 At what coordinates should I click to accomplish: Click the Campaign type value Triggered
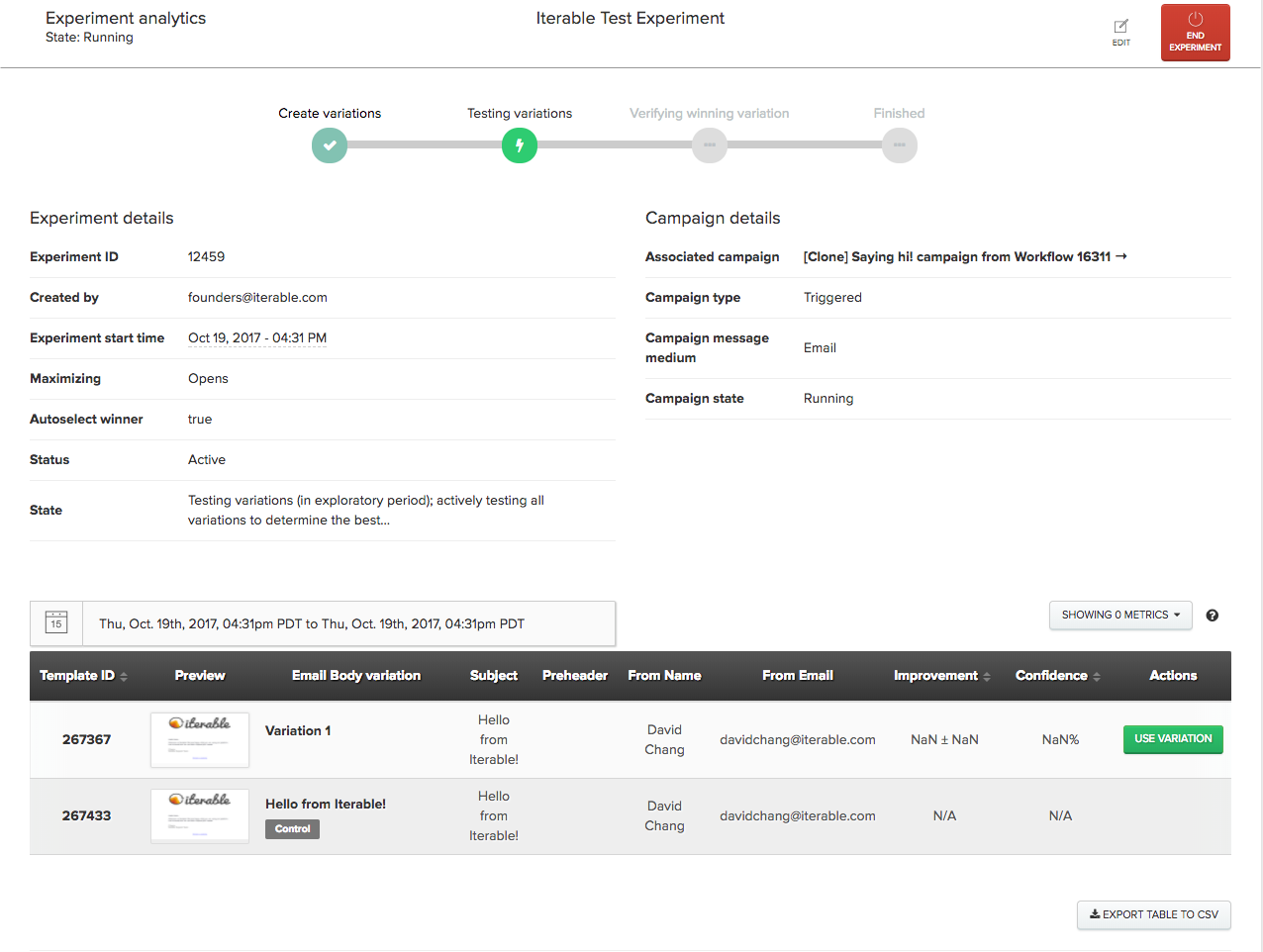(832, 297)
